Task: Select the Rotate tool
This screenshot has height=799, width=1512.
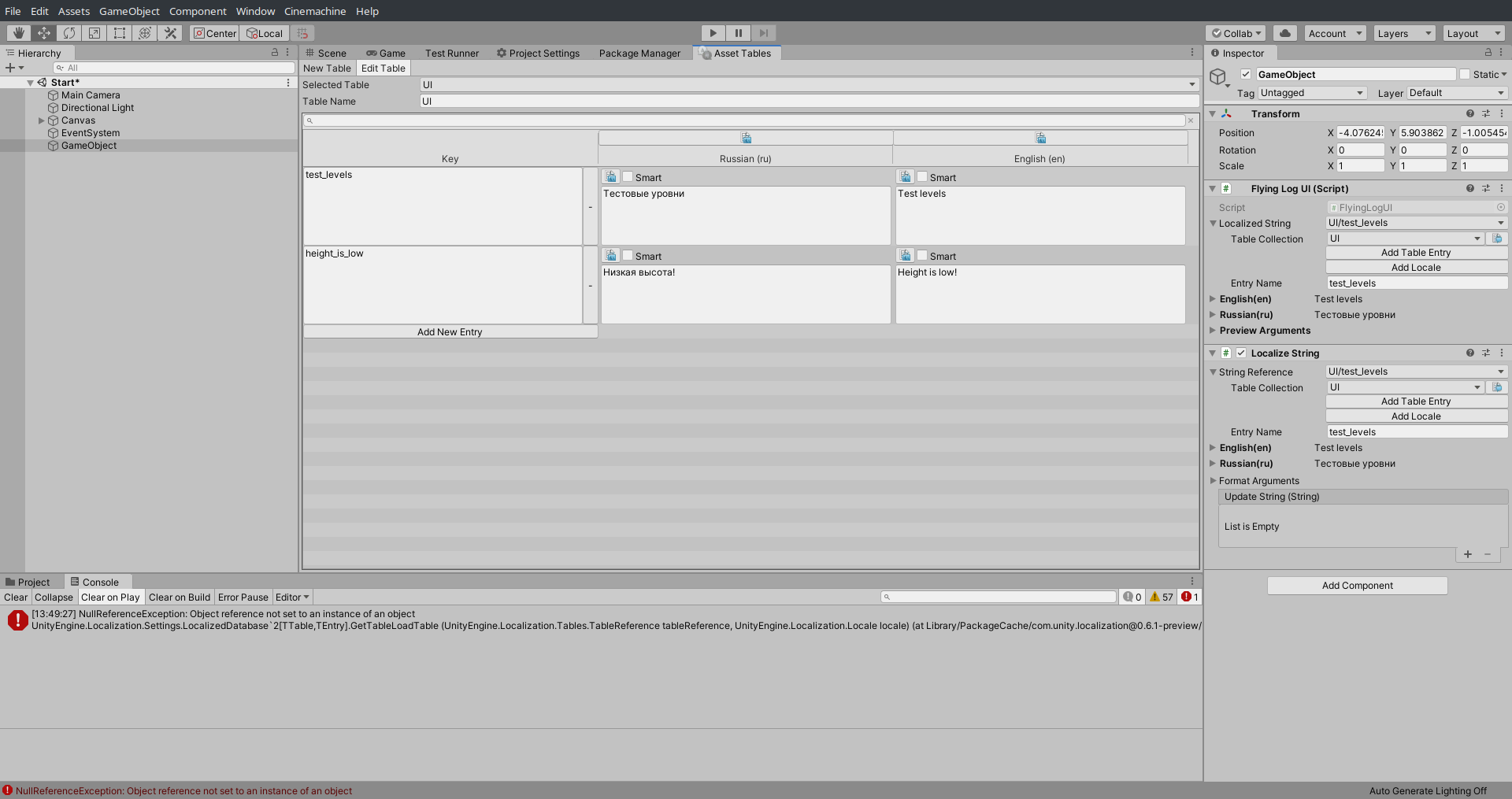Action: [69, 33]
